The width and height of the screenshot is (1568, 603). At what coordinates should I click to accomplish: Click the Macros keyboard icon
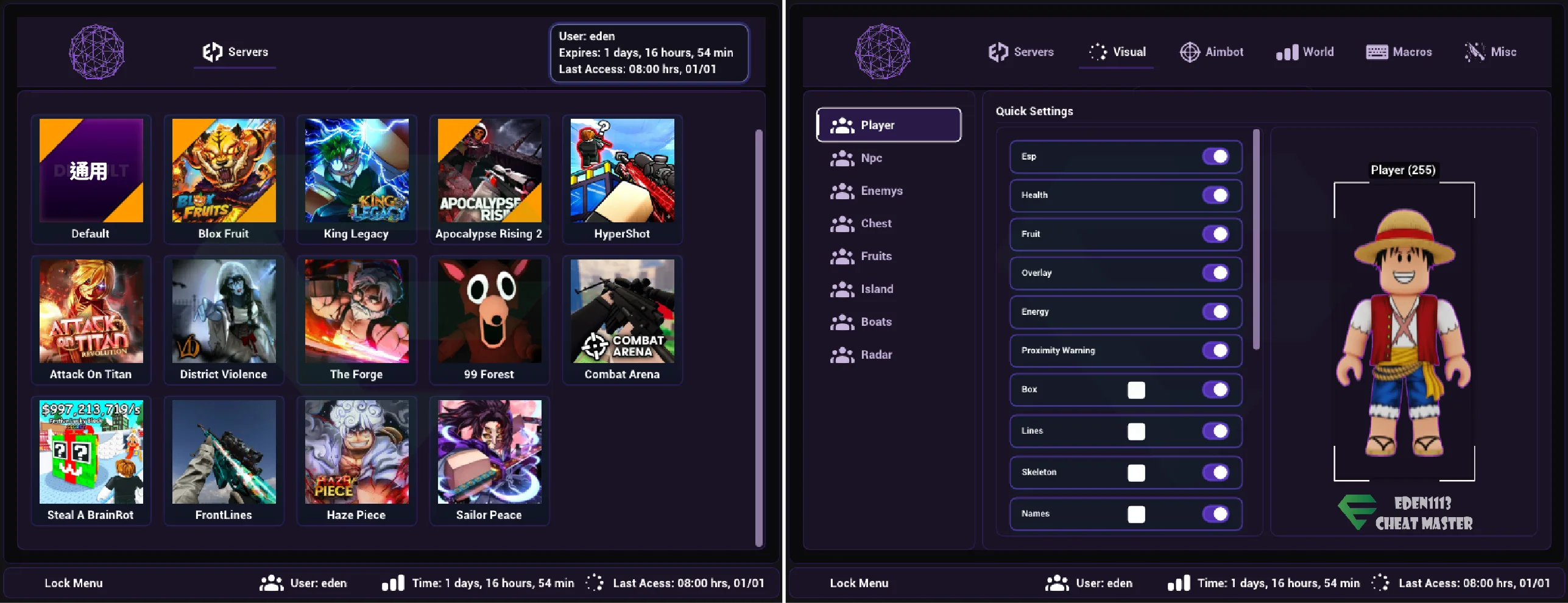click(1376, 52)
